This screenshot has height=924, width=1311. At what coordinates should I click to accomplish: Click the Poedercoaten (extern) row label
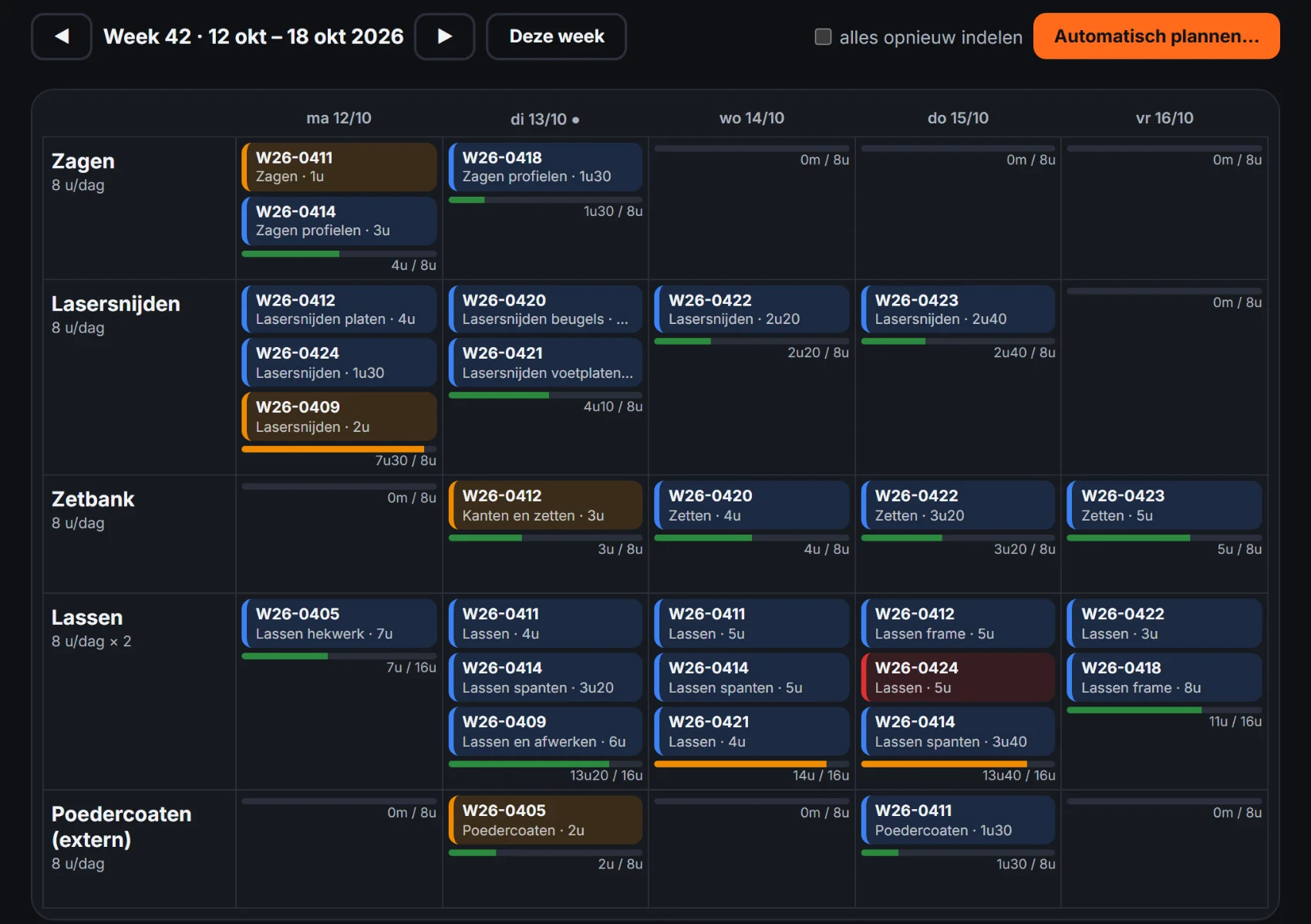click(121, 826)
